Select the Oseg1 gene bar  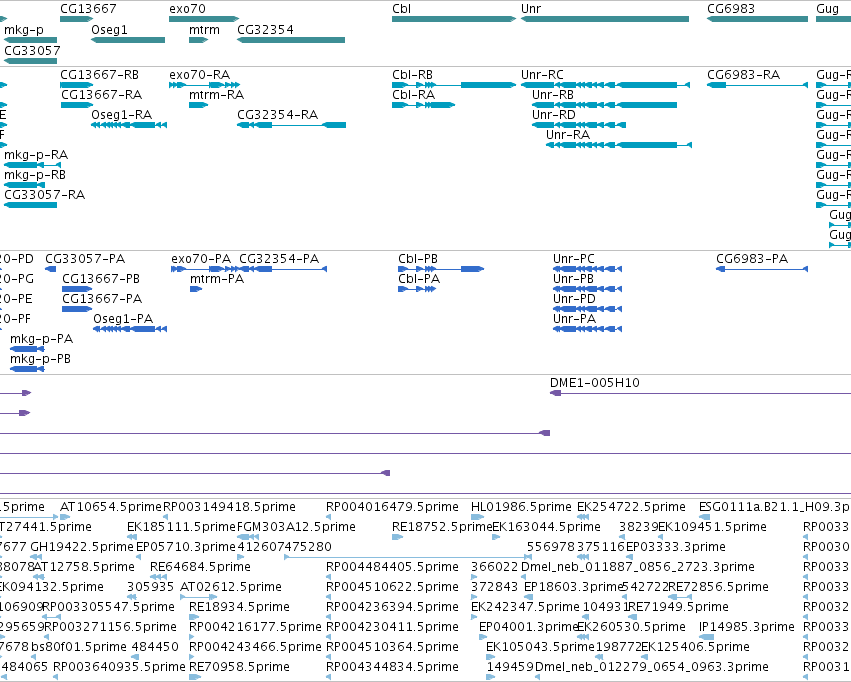(x=128, y=40)
